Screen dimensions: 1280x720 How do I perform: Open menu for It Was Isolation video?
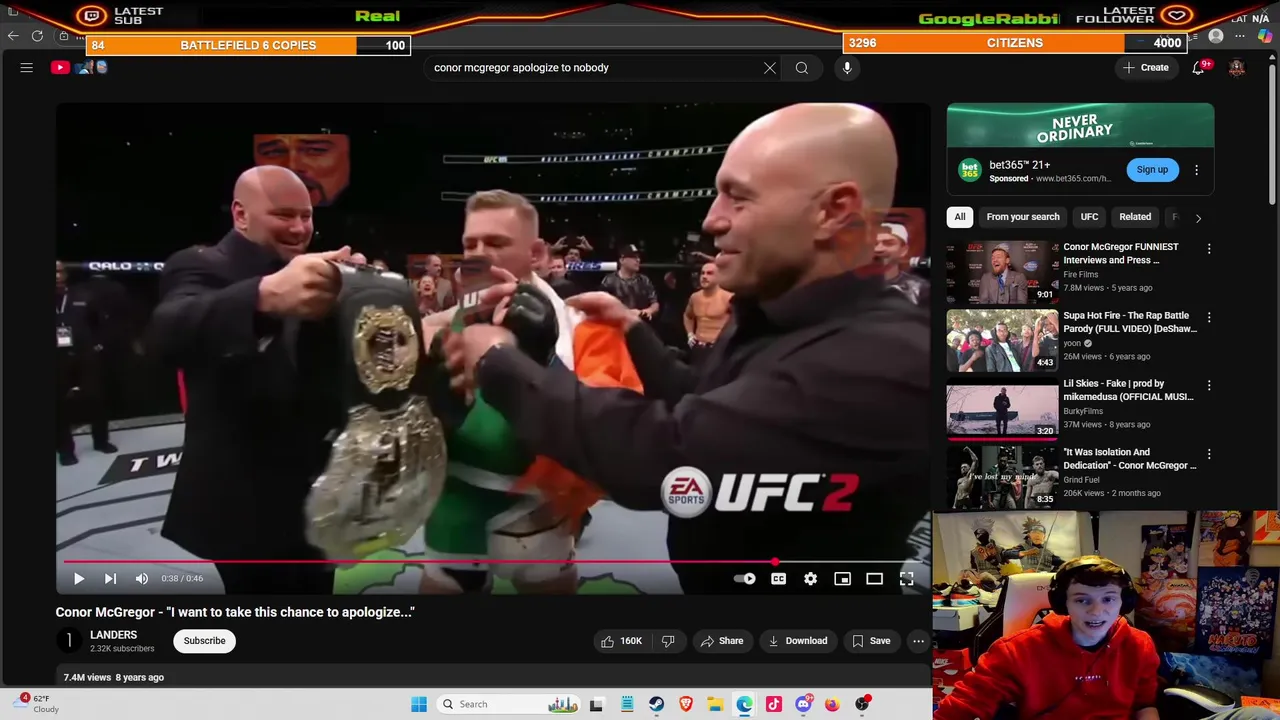pos(1209,454)
